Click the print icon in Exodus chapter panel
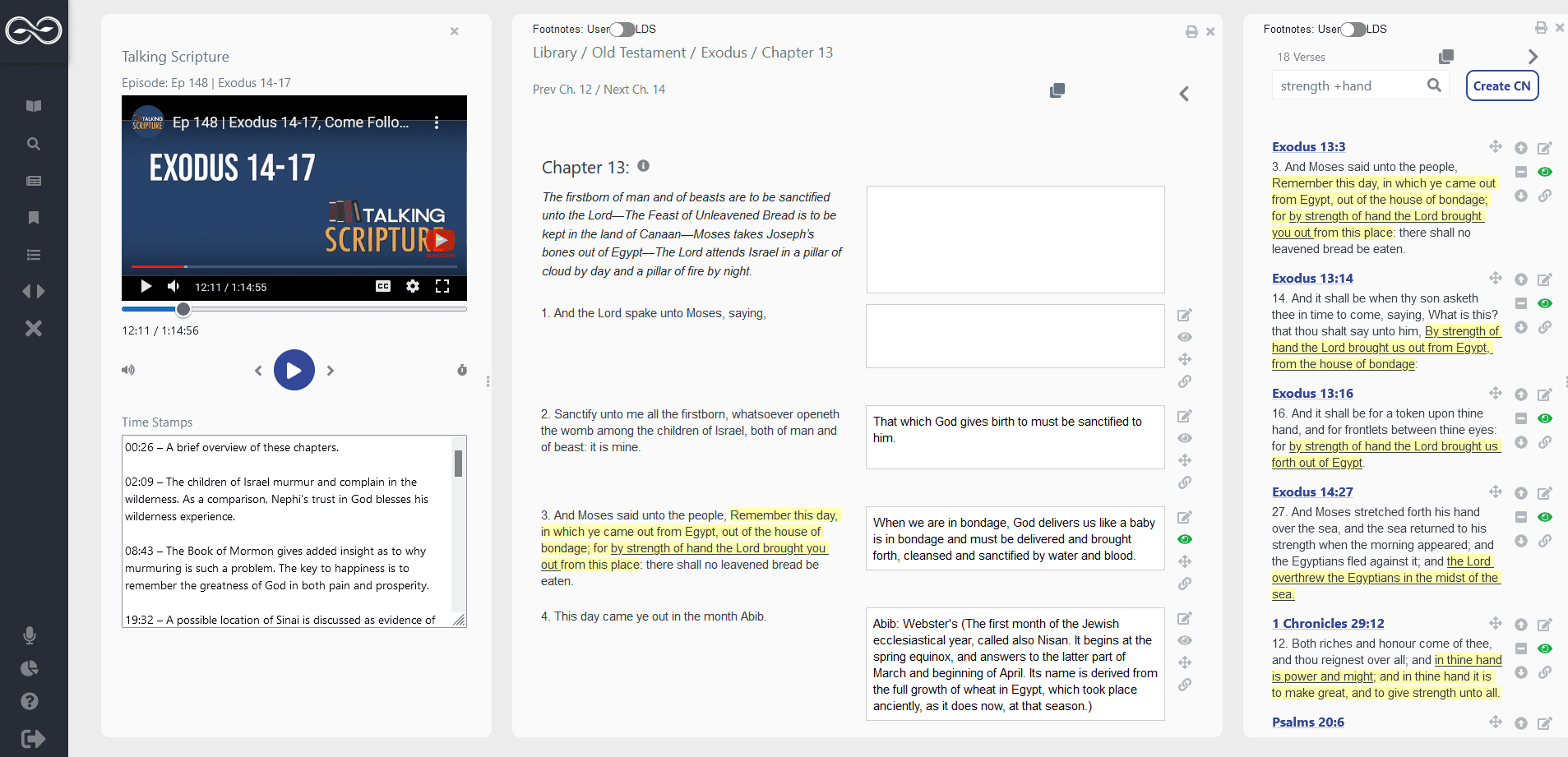 point(1191,32)
